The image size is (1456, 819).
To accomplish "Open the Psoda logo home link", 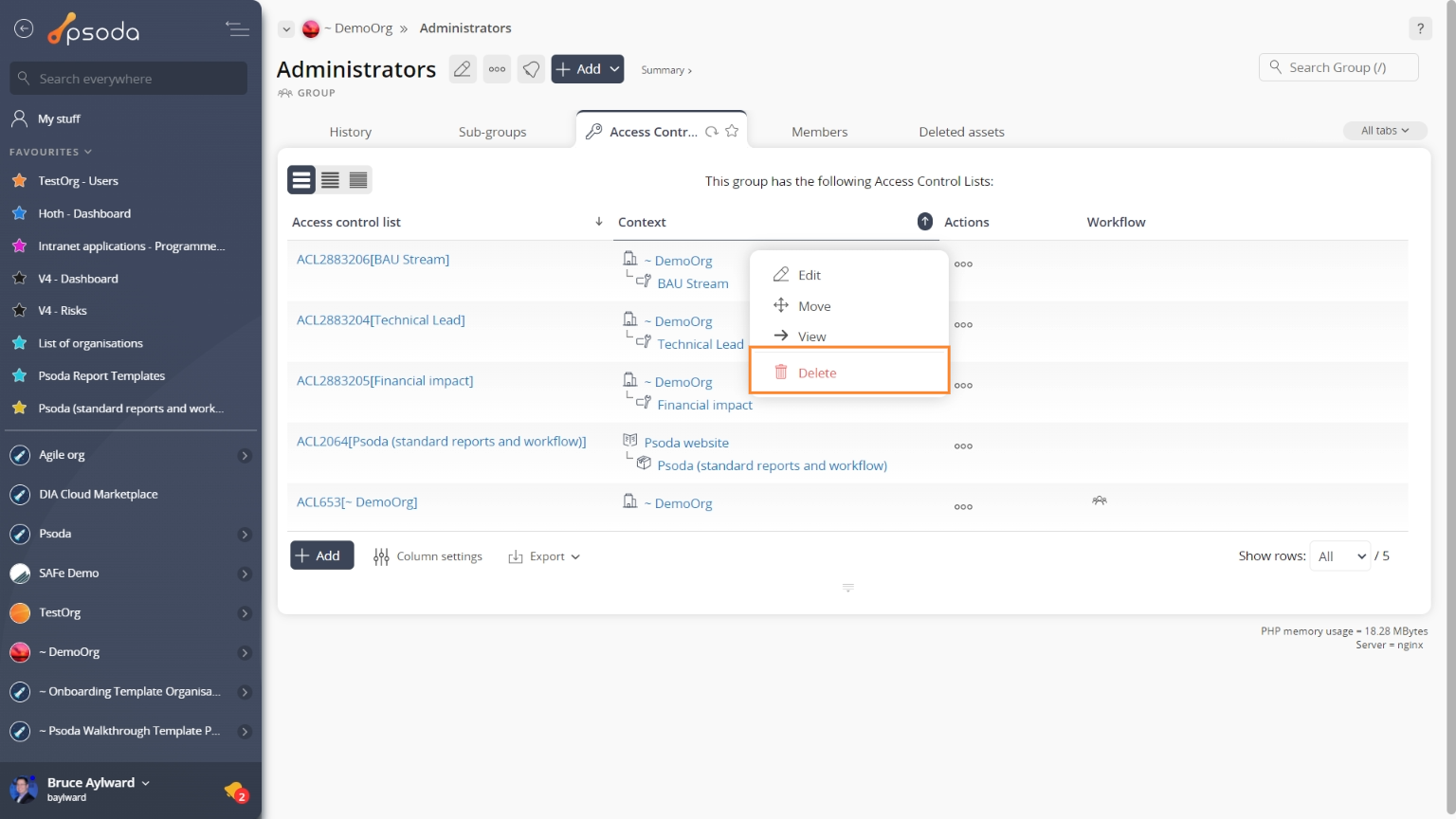I will pyautogui.click(x=94, y=30).
